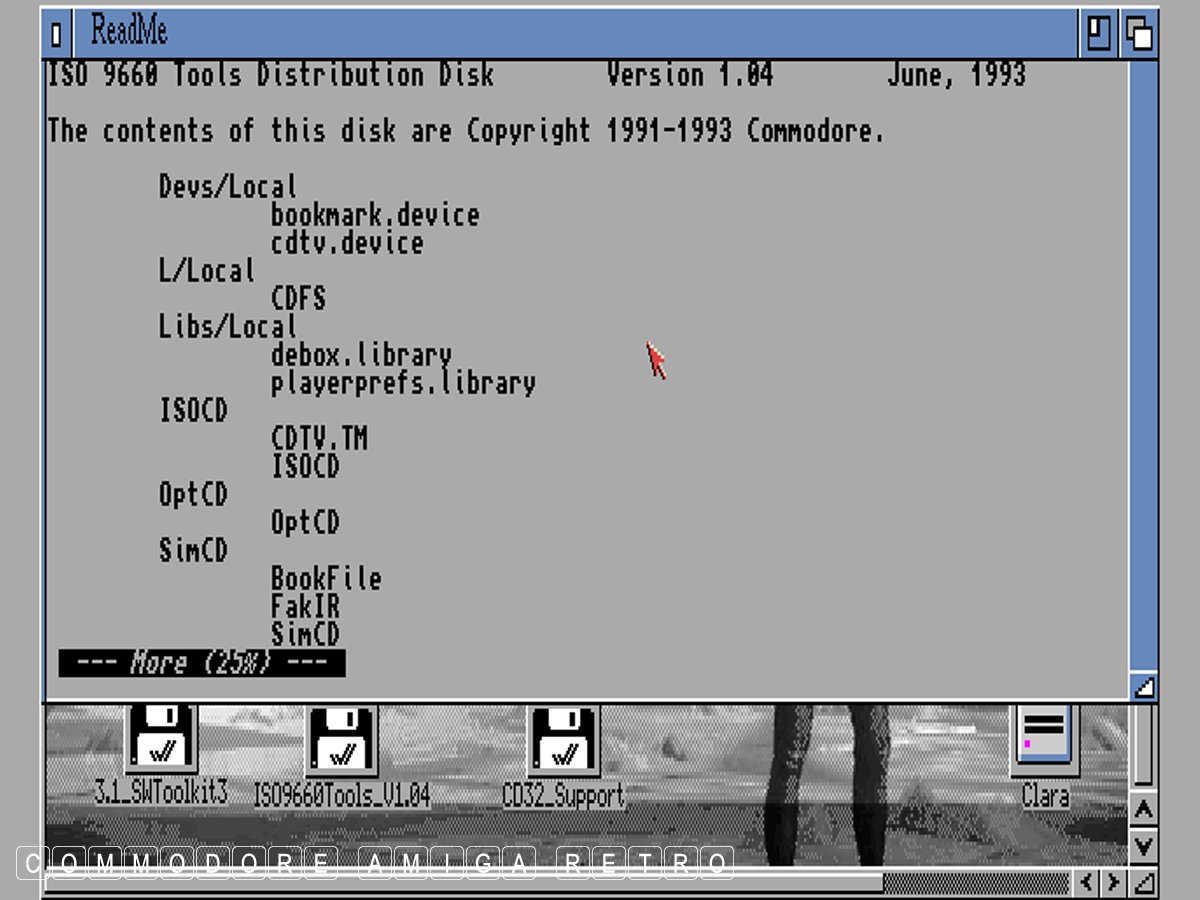The height and width of the screenshot is (900, 1200).
Task: Click the Workbench vertical scrollbar thumb
Action: click(x=1143, y=745)
